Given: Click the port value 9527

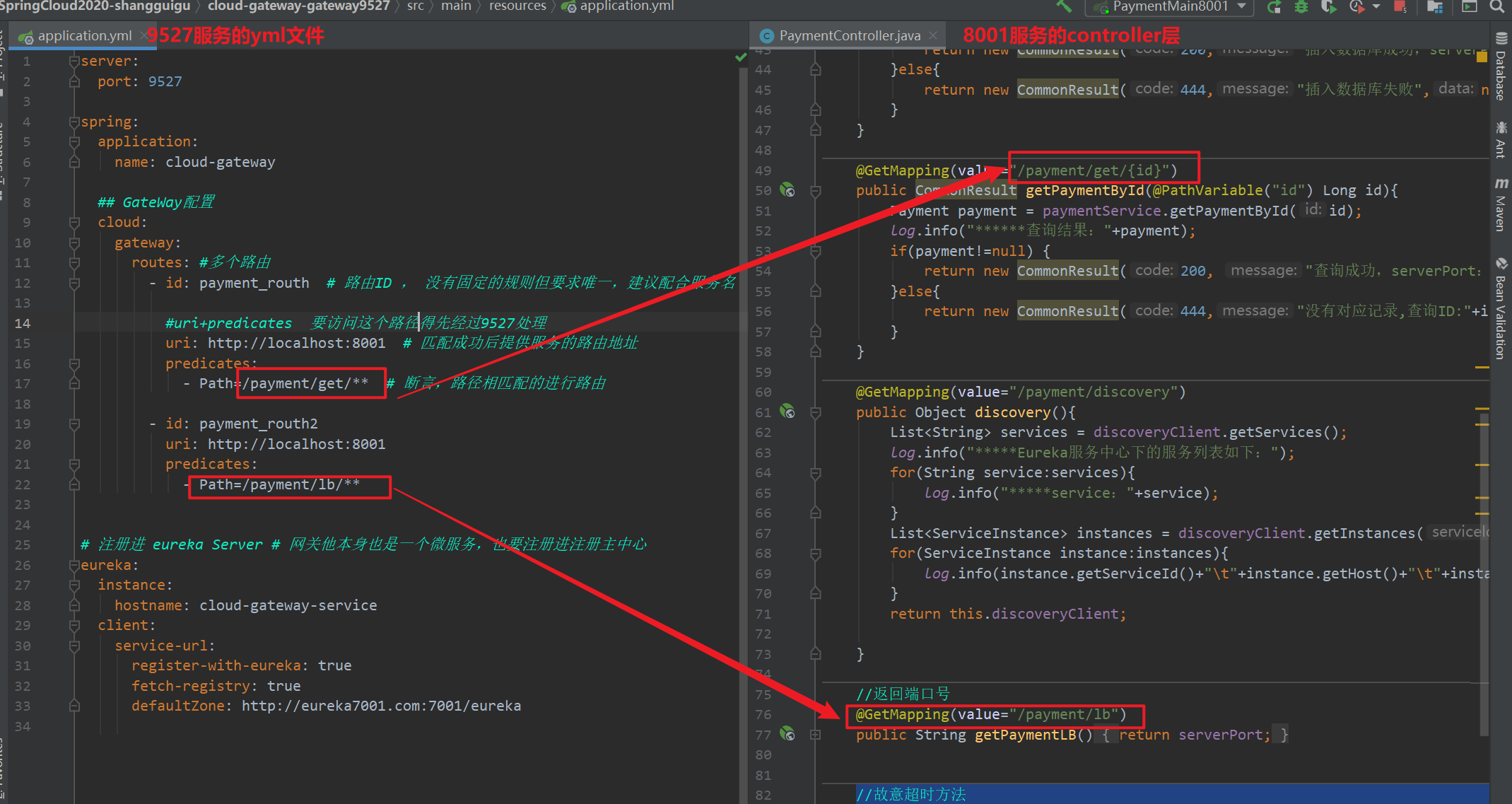Looking at the screenshot, I should coord(165,81).
